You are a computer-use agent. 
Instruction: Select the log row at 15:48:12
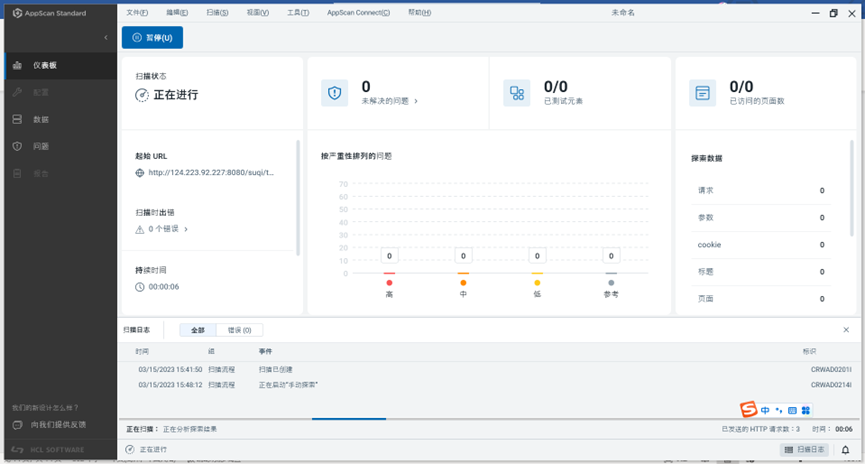pyautogui.click(x=488, y=385)
